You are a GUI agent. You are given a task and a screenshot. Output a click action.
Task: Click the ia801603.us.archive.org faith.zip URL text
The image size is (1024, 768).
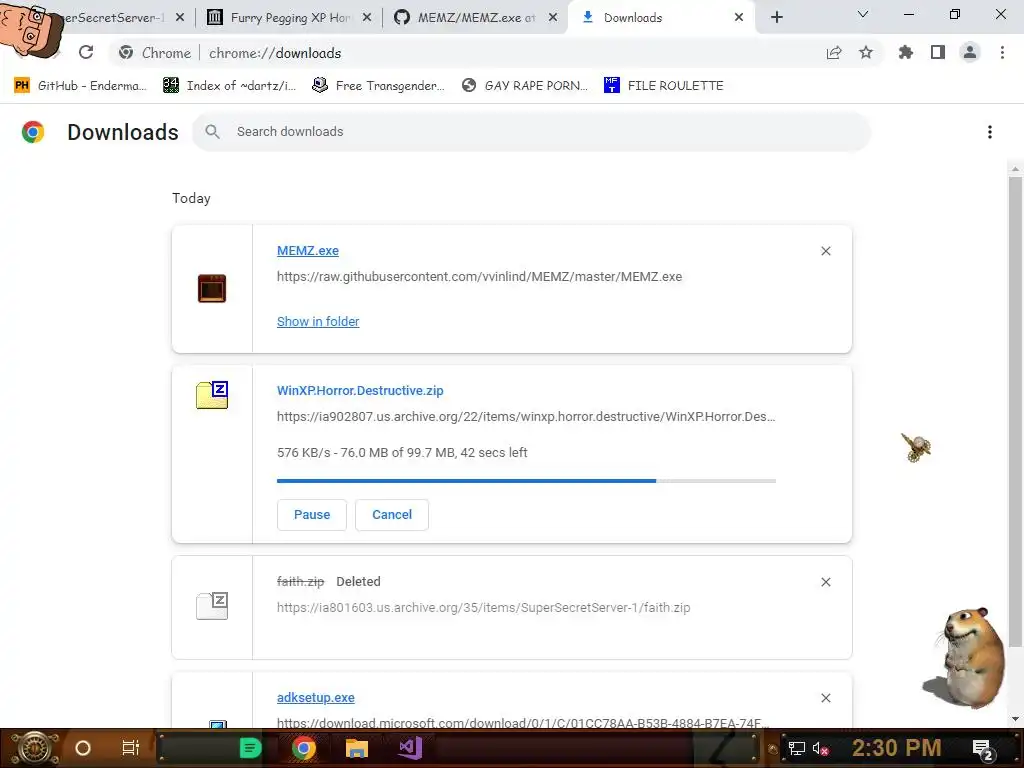483,607
